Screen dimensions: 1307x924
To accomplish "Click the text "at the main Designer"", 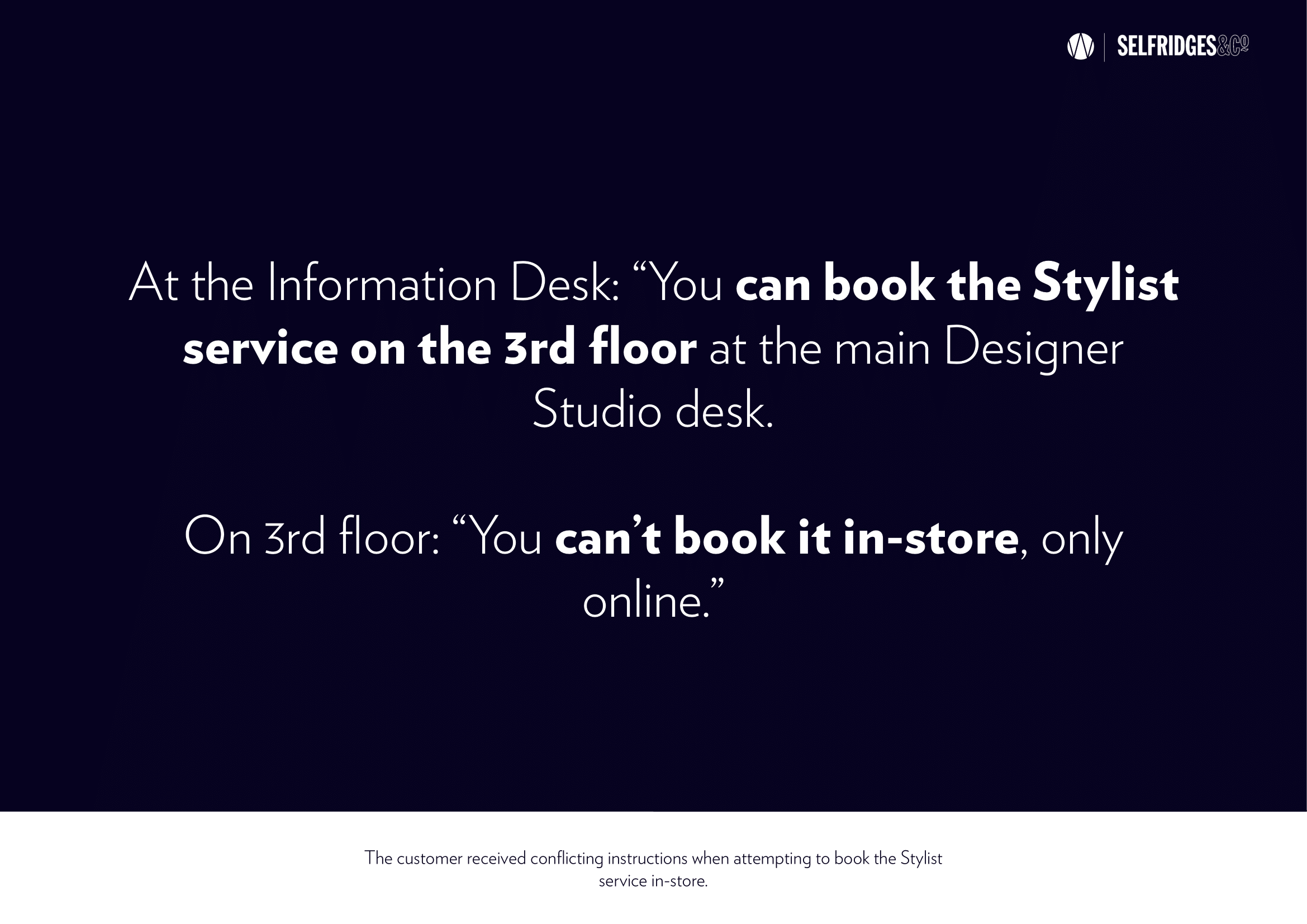I will pos(916,349).
